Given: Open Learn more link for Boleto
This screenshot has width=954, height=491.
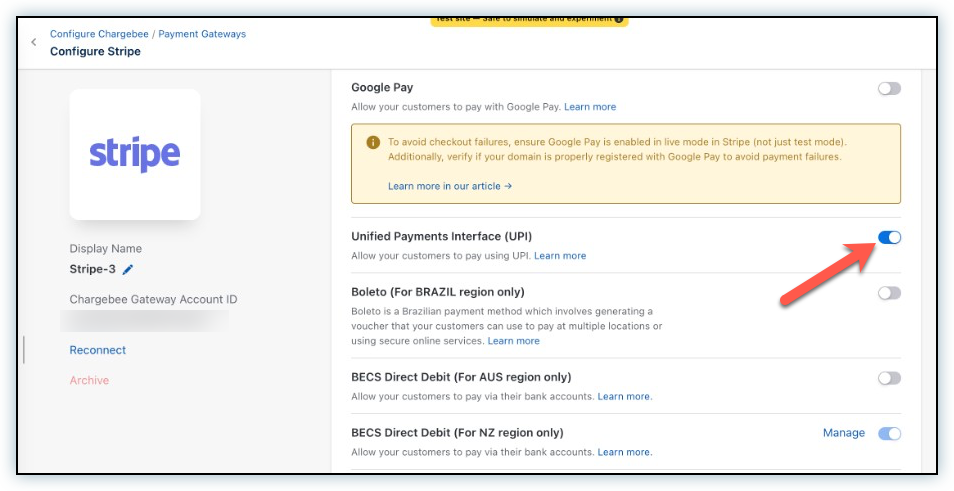Looking at the screenshot, I should [514, 341].
